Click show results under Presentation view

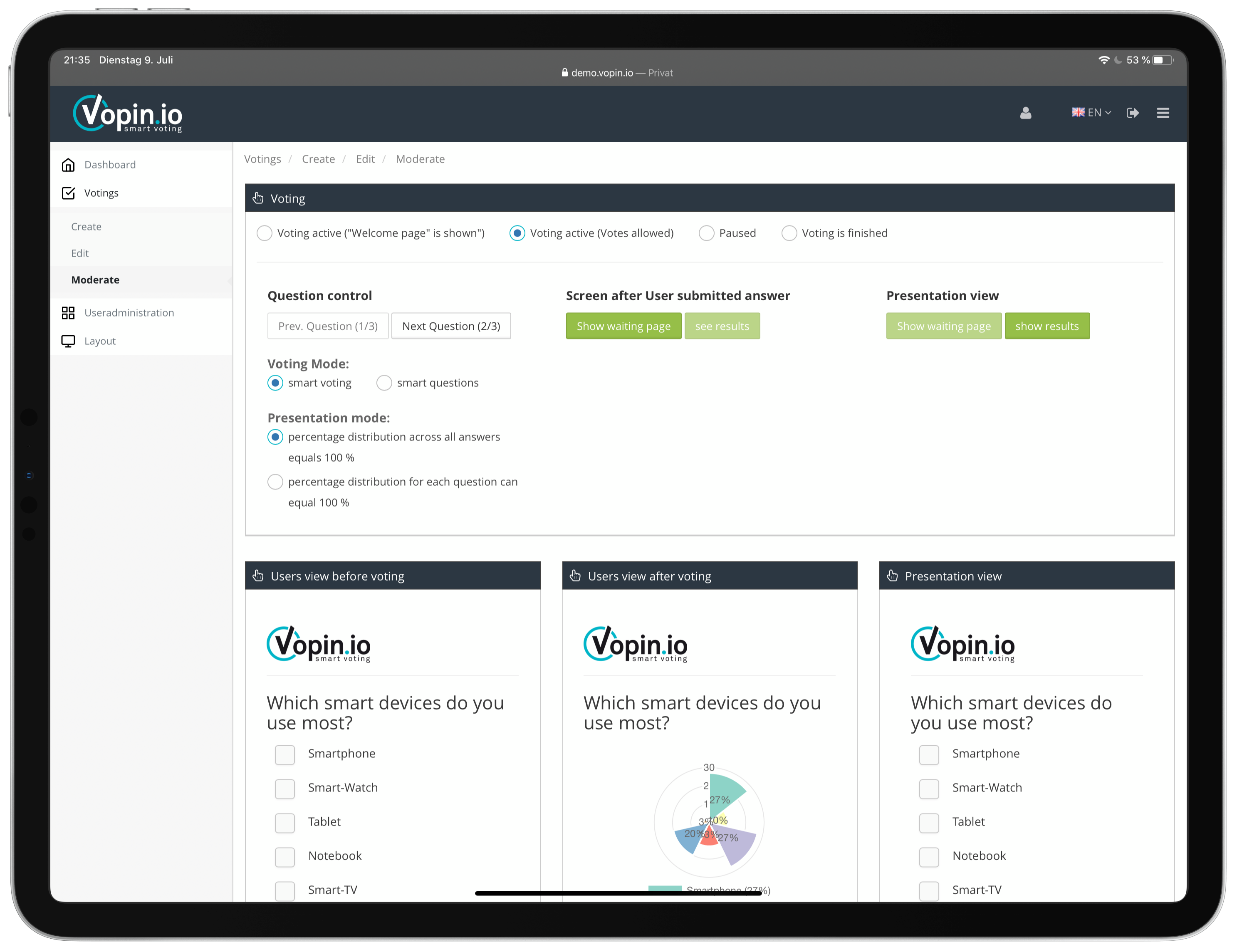(x=1047, y=326)
